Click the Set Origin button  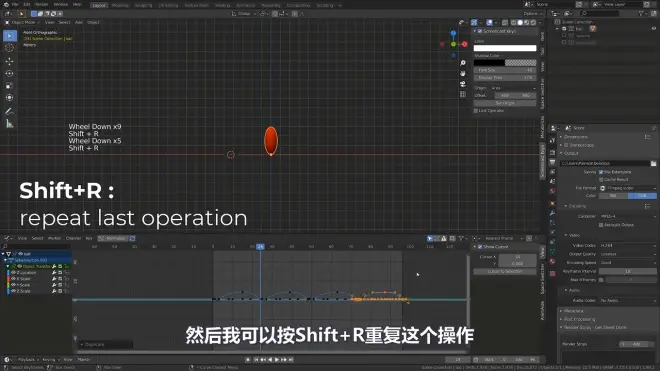[x=505, y=103]
